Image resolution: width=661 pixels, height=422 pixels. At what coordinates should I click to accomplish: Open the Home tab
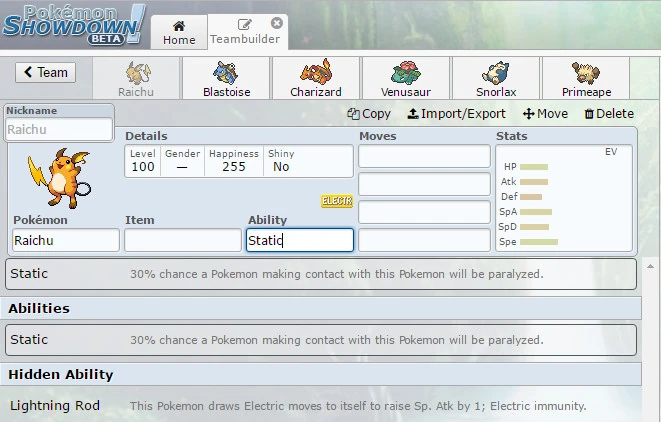pos(179,32)
